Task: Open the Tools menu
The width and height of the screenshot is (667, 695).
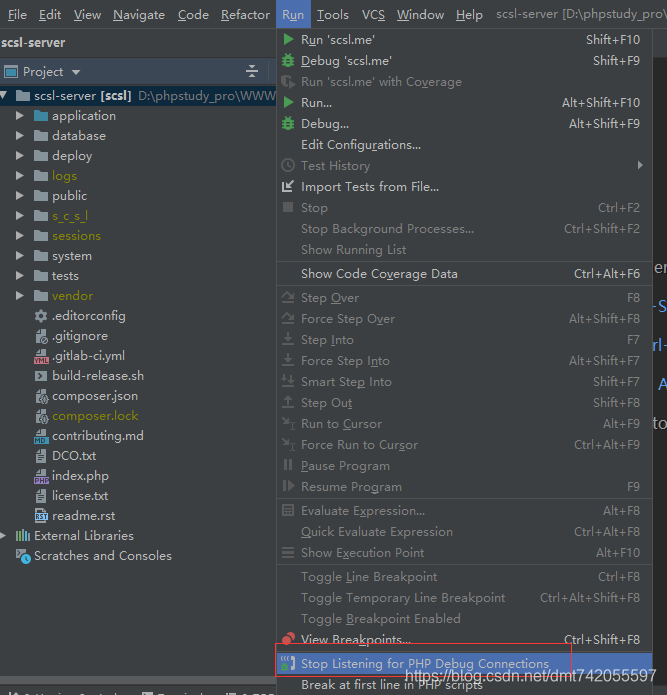Action: pos(332,15)
